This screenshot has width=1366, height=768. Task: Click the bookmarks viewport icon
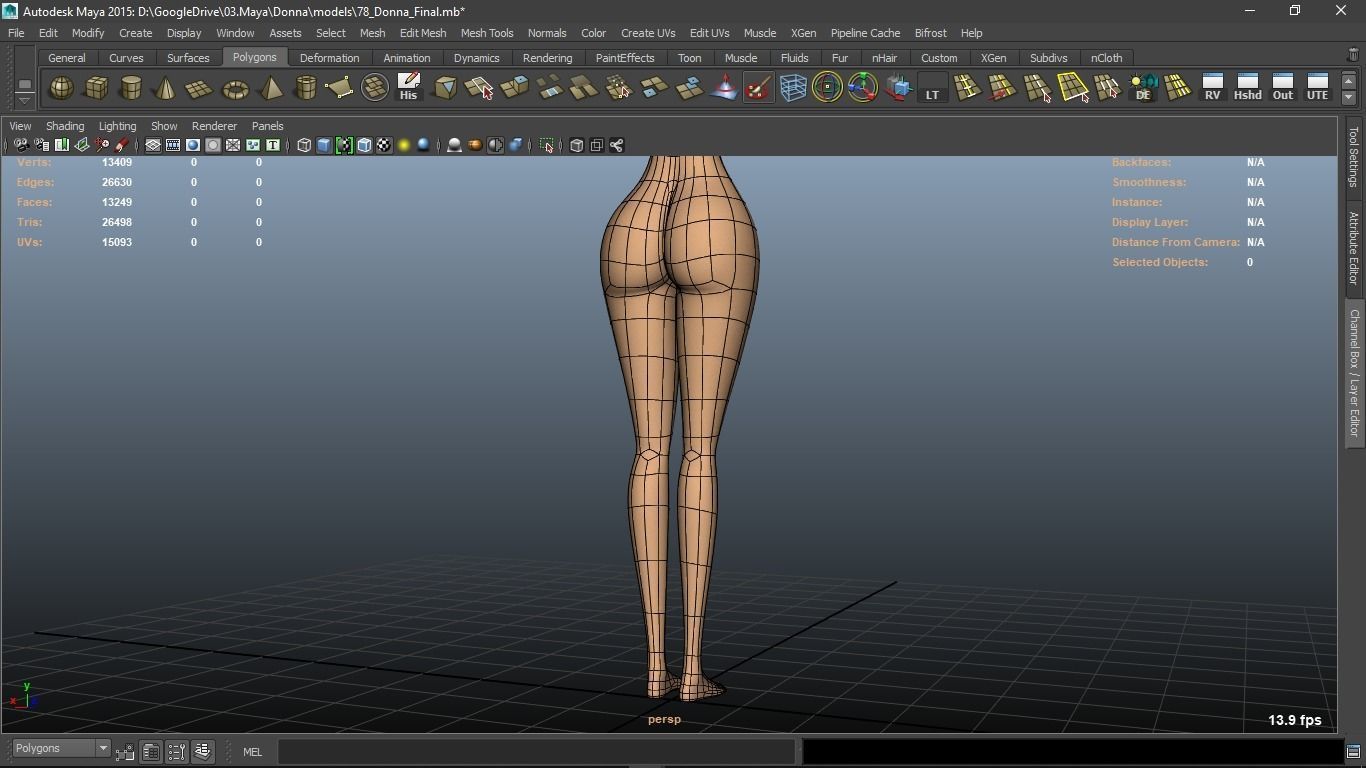click(x=61, y=146)
